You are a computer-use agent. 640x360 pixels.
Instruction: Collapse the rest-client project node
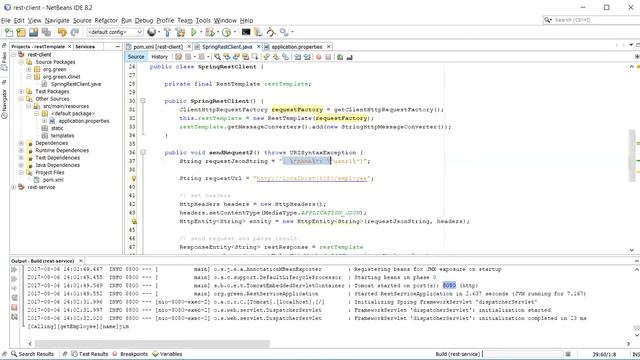[x=13, y=54]
